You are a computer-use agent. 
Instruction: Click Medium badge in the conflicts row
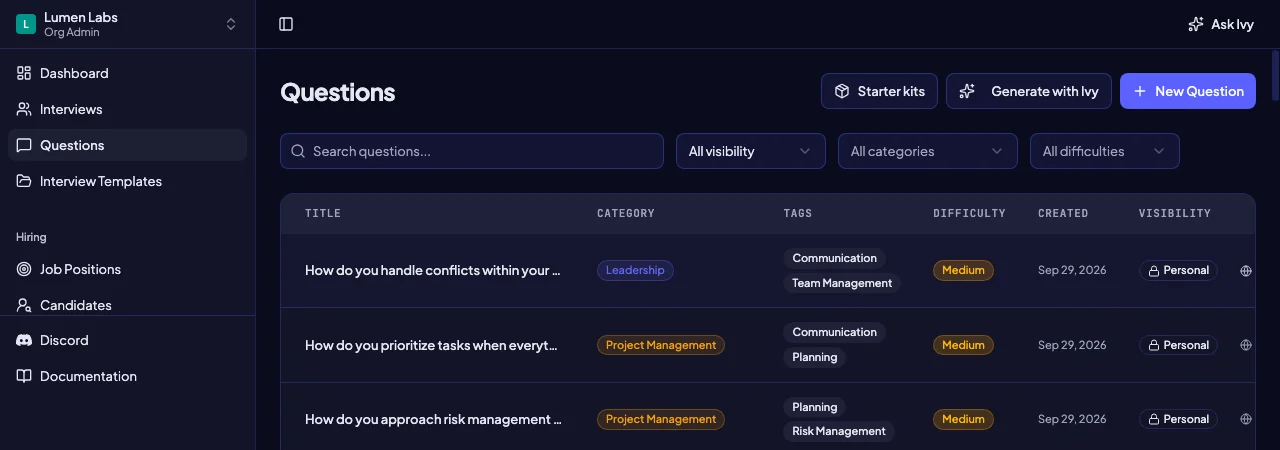click(963, 270)
